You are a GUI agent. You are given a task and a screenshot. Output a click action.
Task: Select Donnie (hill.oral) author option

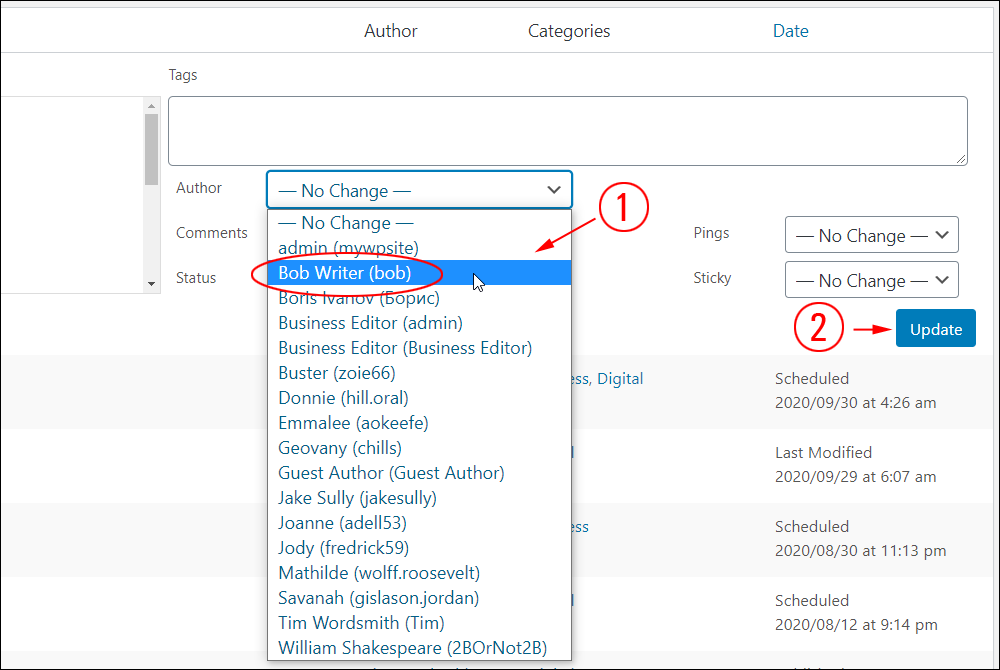(x=419, y=398)
